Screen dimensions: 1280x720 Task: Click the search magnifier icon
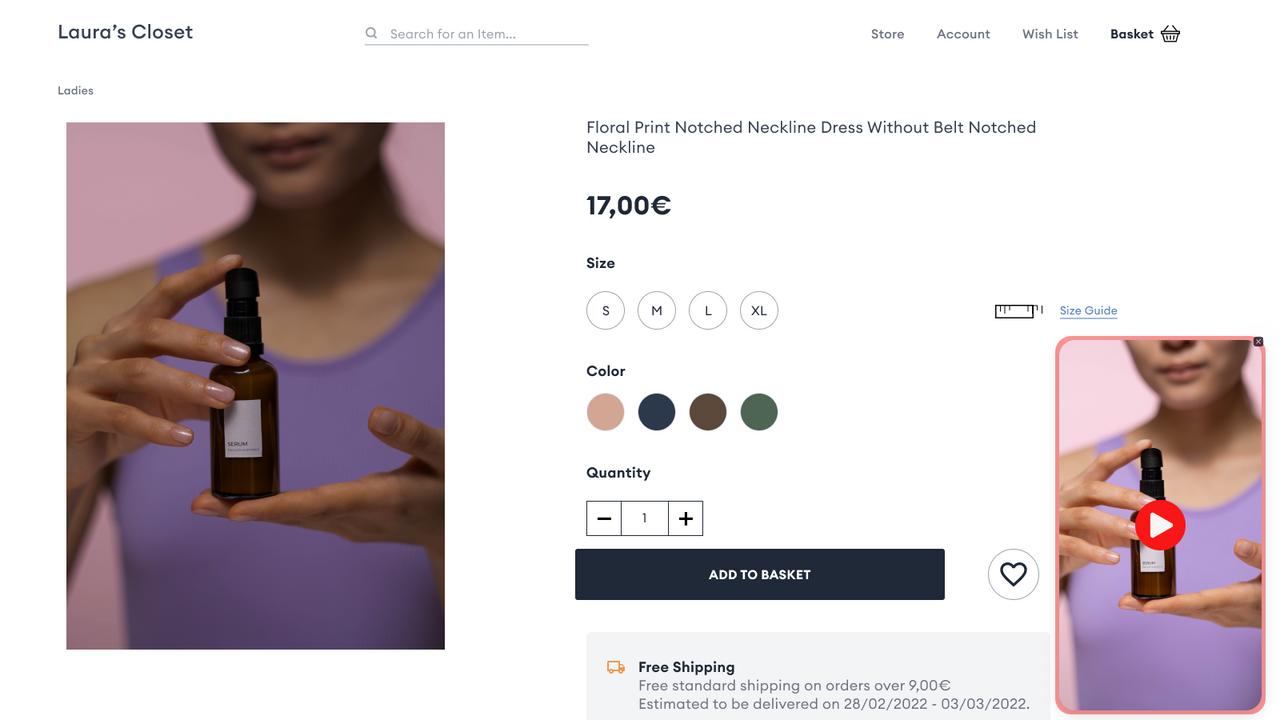pyautogui.click(x=371, y=33)
